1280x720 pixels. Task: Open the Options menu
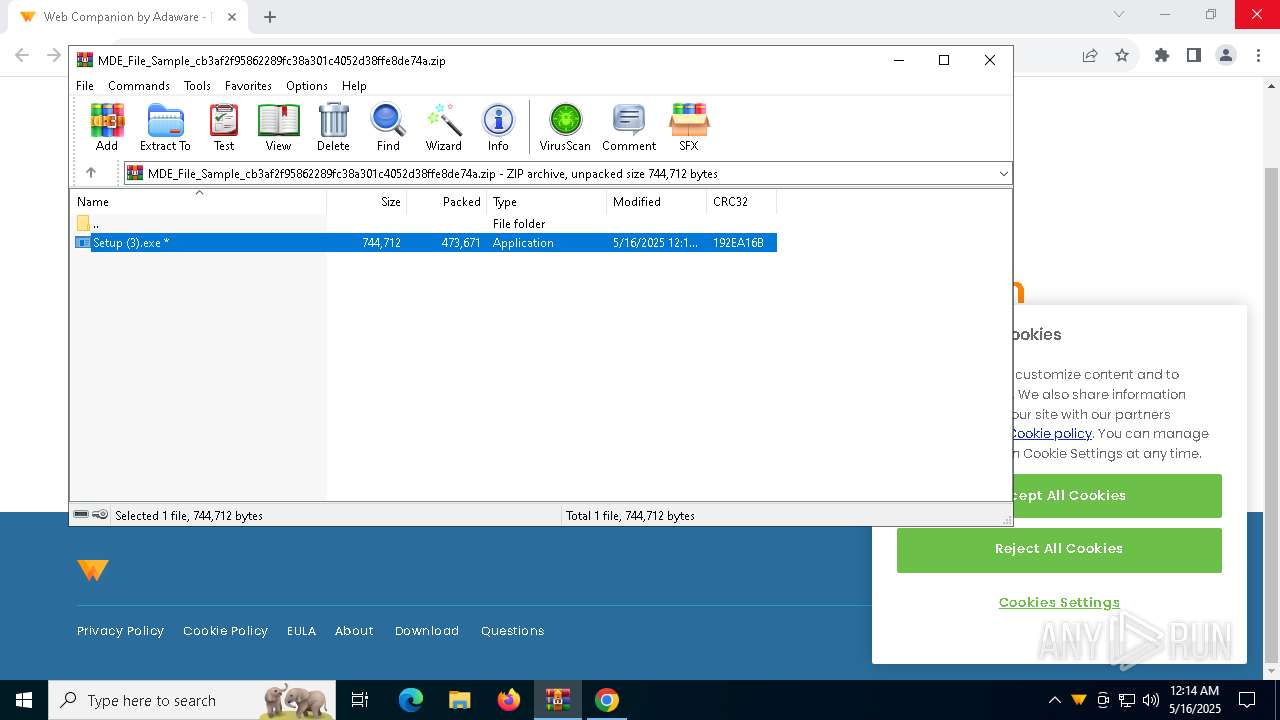pos(307,86)
